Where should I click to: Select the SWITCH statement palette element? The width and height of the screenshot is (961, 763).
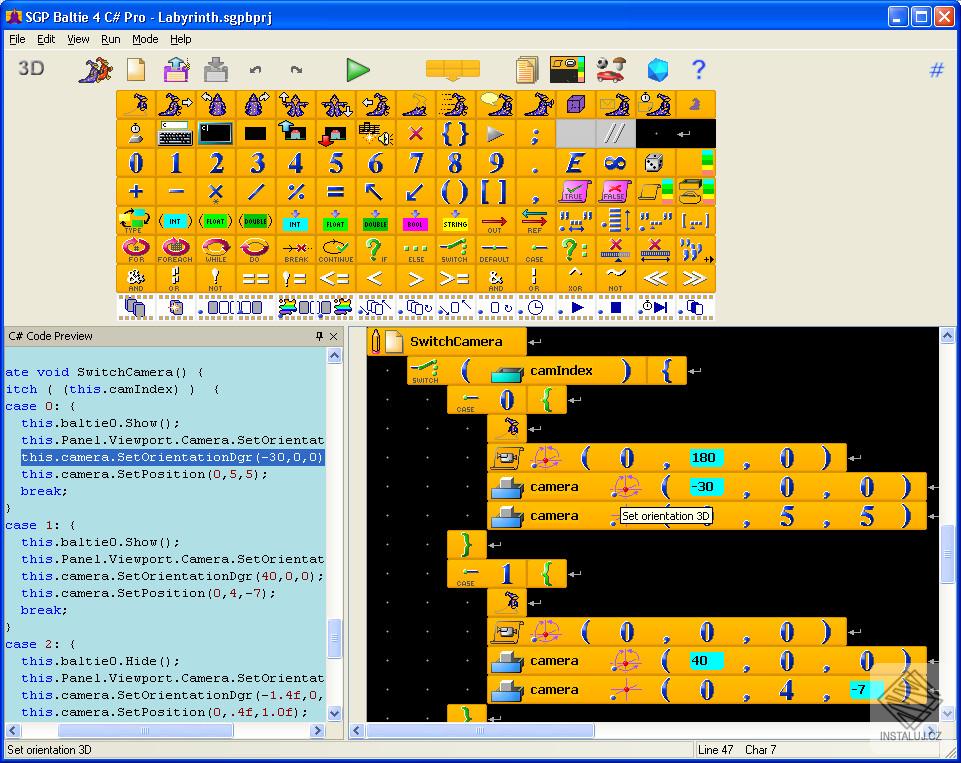coord(455,250)
